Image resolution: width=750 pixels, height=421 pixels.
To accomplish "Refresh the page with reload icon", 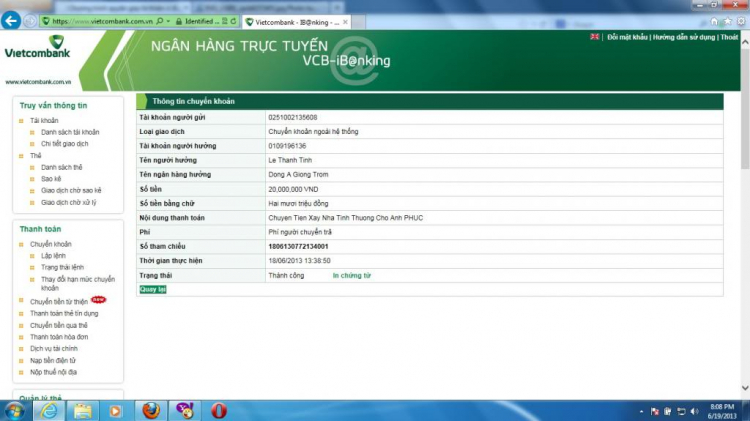I will (233, 21).
